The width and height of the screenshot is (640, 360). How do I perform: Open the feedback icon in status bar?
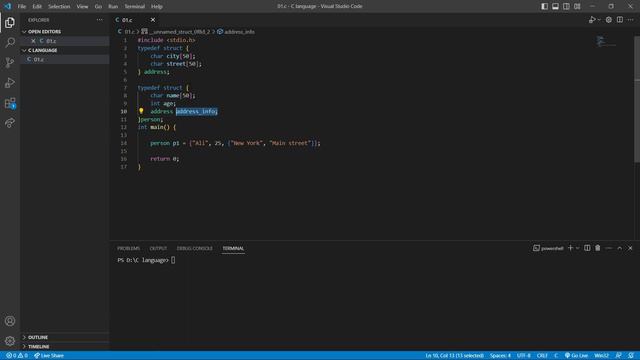[618, 356]
